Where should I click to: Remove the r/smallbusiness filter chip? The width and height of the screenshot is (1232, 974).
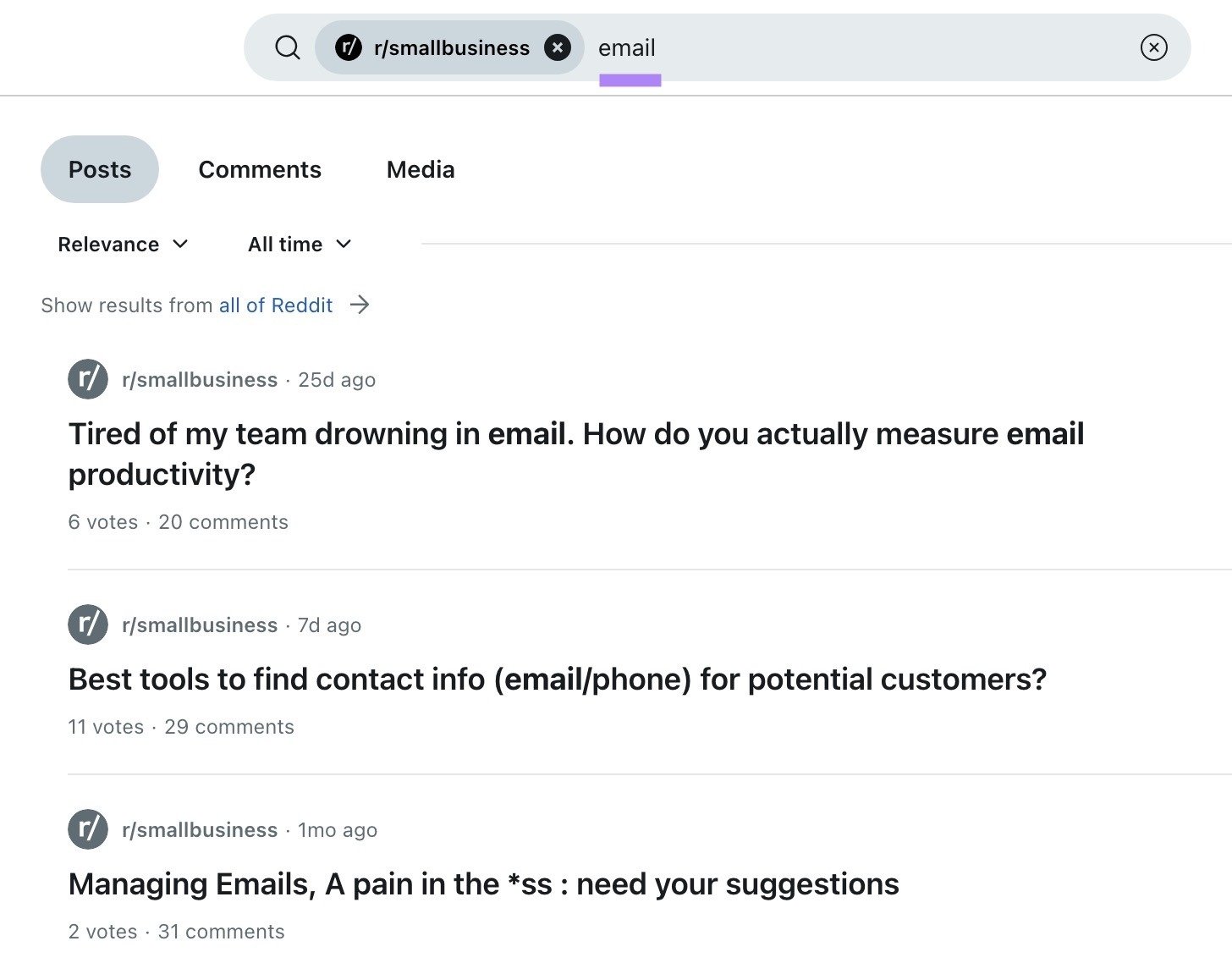pos(558,47)
